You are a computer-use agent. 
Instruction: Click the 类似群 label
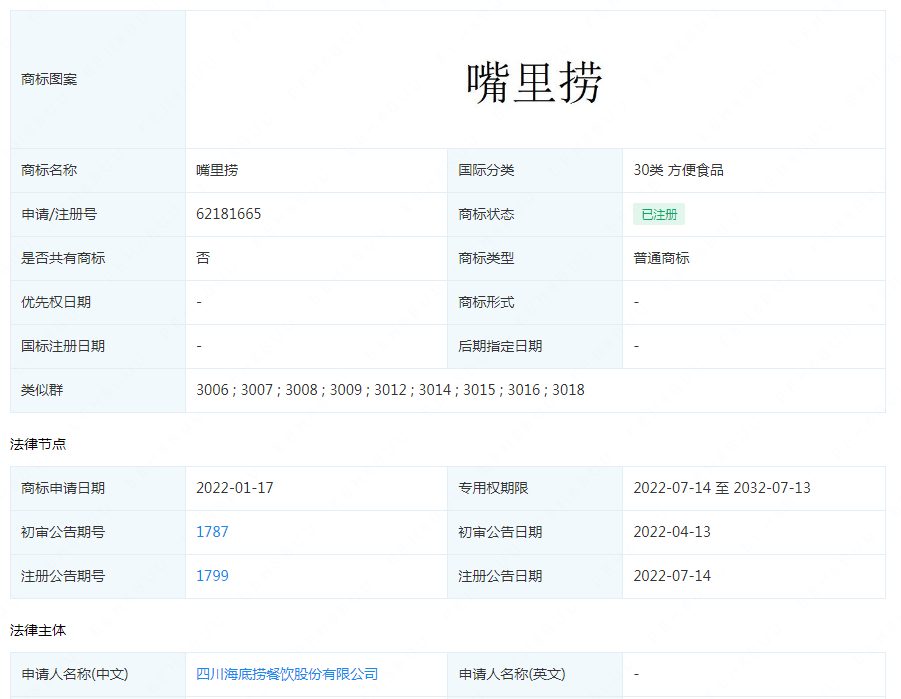tap(42, 390)
